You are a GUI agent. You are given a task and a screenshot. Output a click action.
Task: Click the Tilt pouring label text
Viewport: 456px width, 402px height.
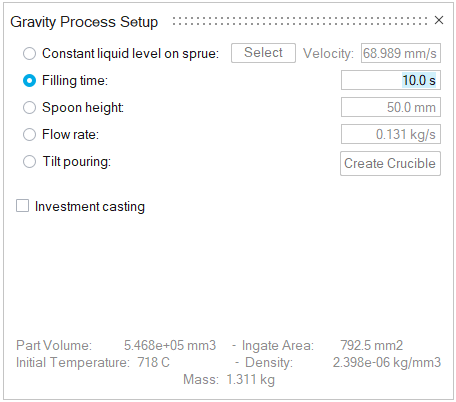coord(76,161)
